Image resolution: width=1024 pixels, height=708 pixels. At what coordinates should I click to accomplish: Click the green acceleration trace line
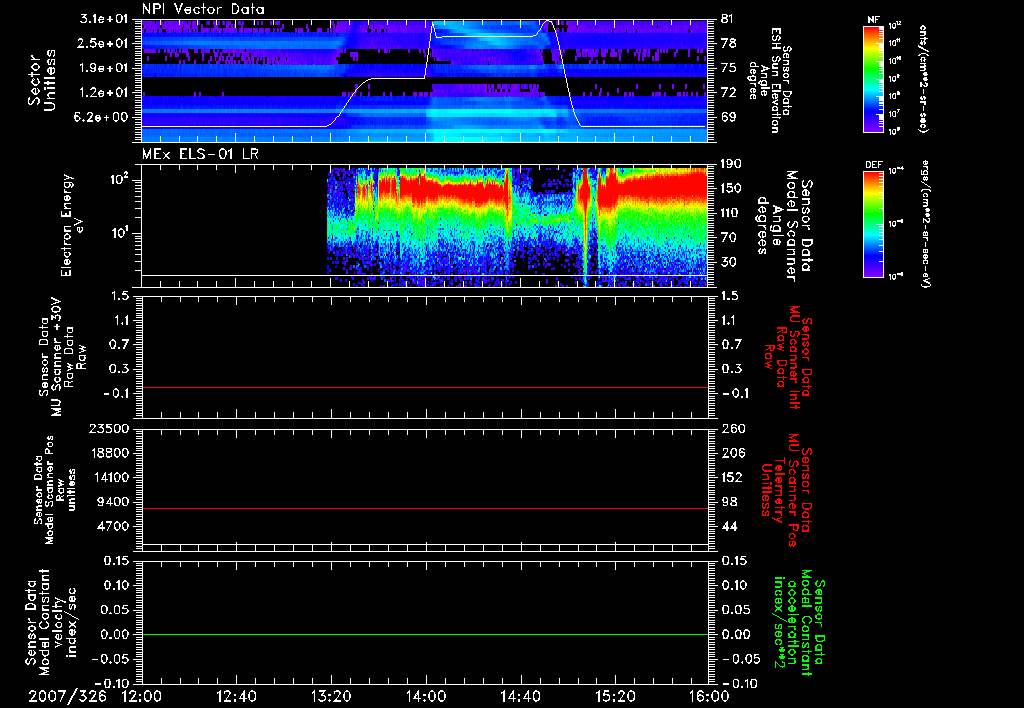[x=425, y=634]
